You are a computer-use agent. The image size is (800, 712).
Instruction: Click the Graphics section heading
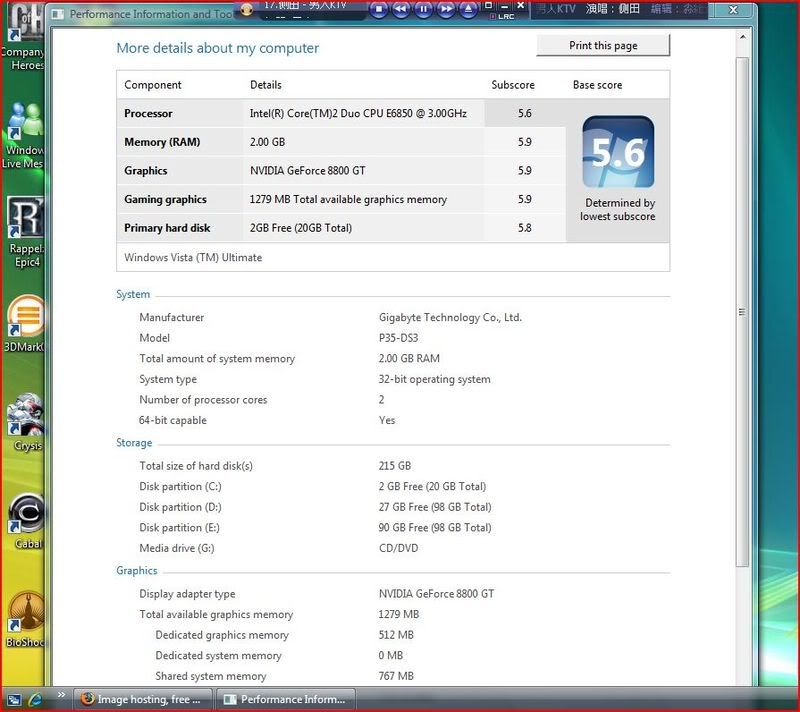136,571
